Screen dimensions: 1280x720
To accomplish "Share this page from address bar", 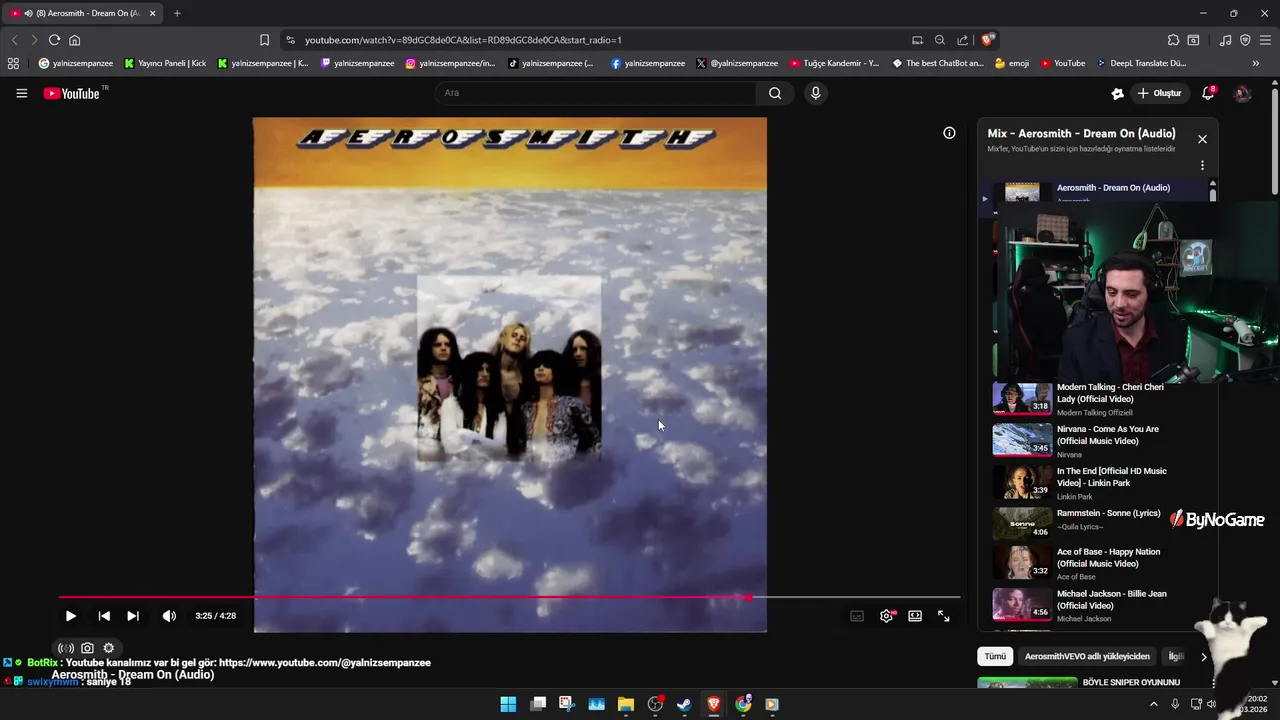I will tap(963, 40).
